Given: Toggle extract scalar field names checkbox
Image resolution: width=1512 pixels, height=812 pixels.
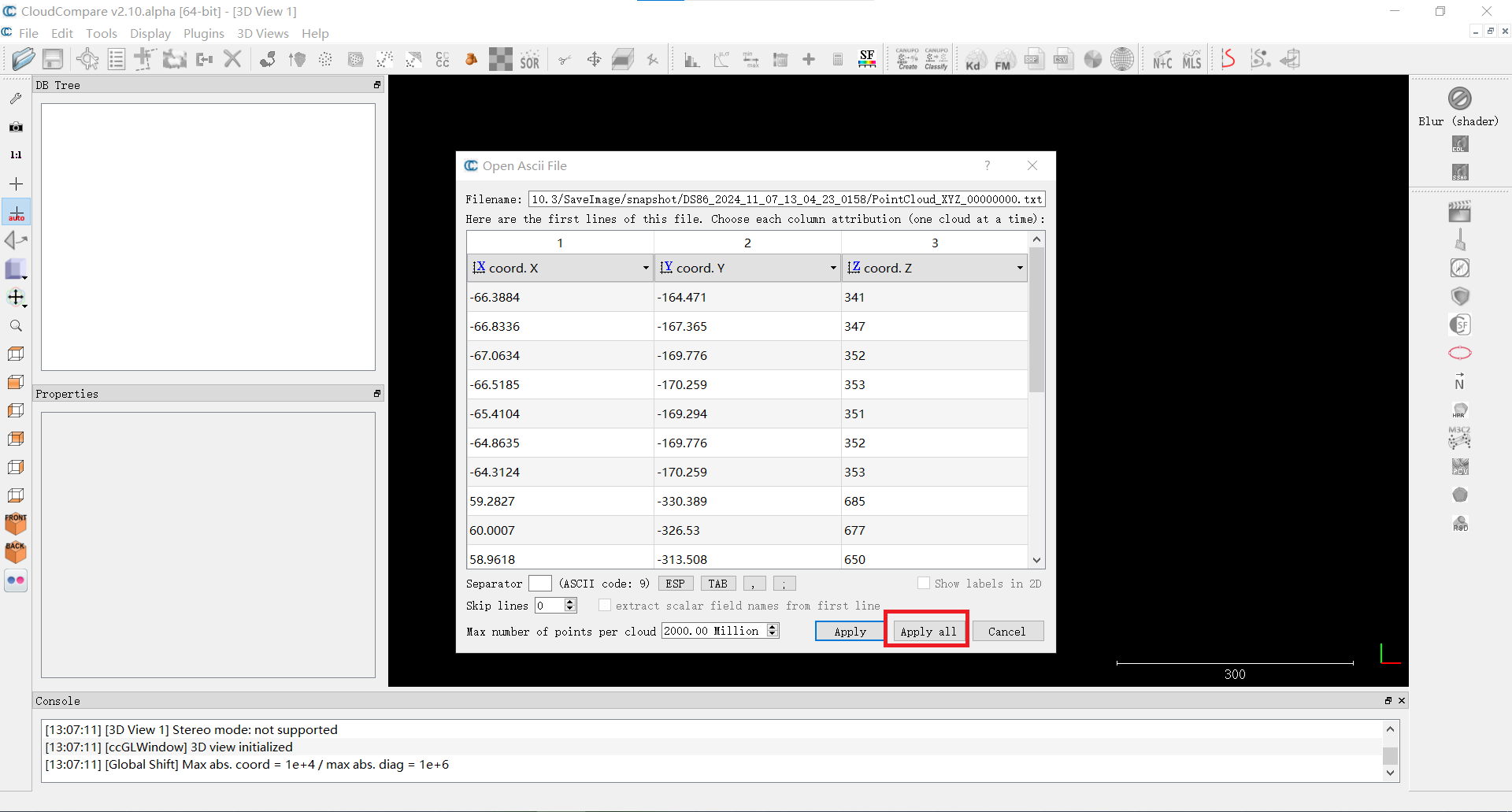Looking at the screenshot, I should [605, 606].
